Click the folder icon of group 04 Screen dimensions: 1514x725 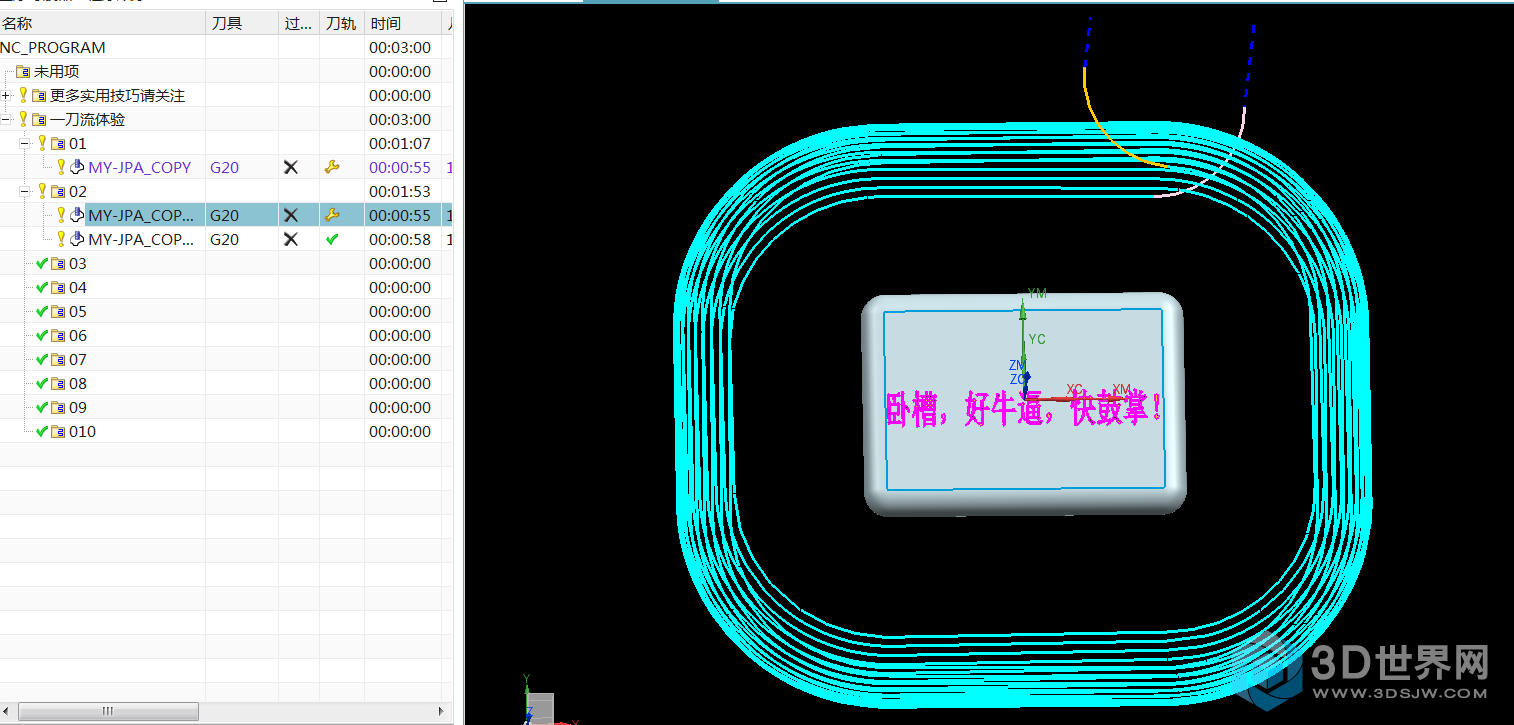pyautogui.click(x=58, y=288)
